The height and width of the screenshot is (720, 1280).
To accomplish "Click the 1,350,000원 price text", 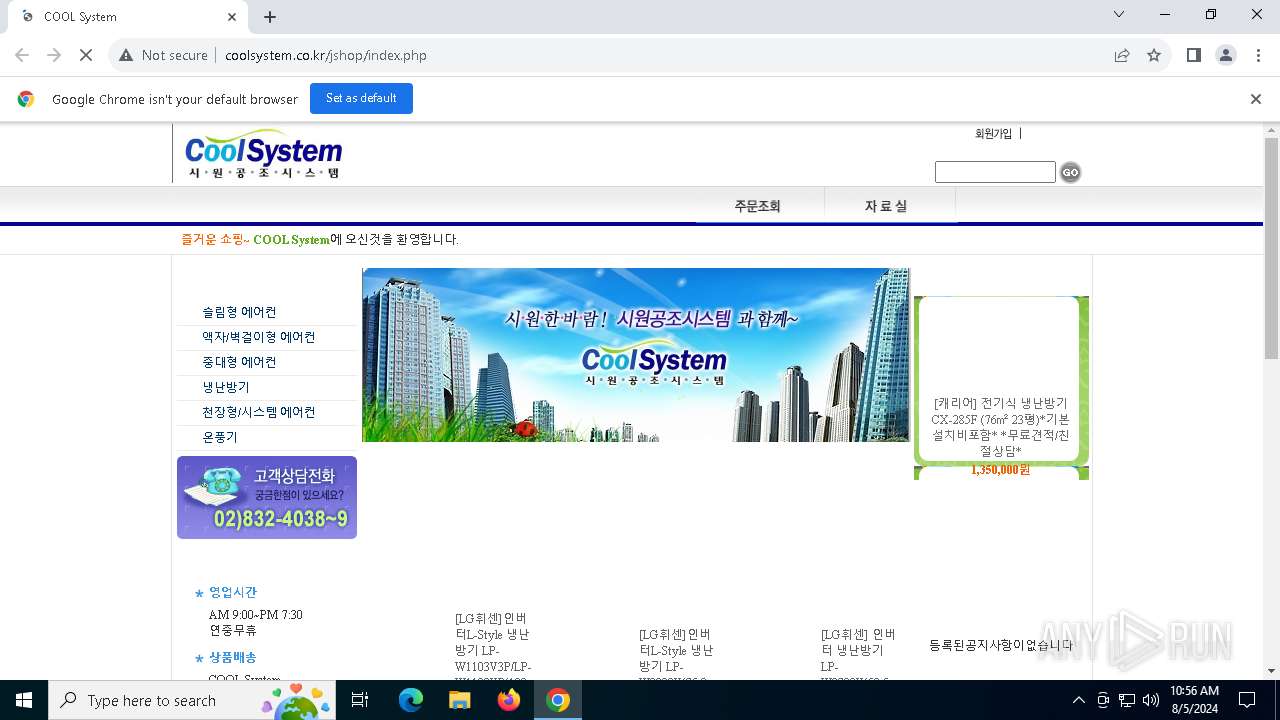I will (1000, 470).
